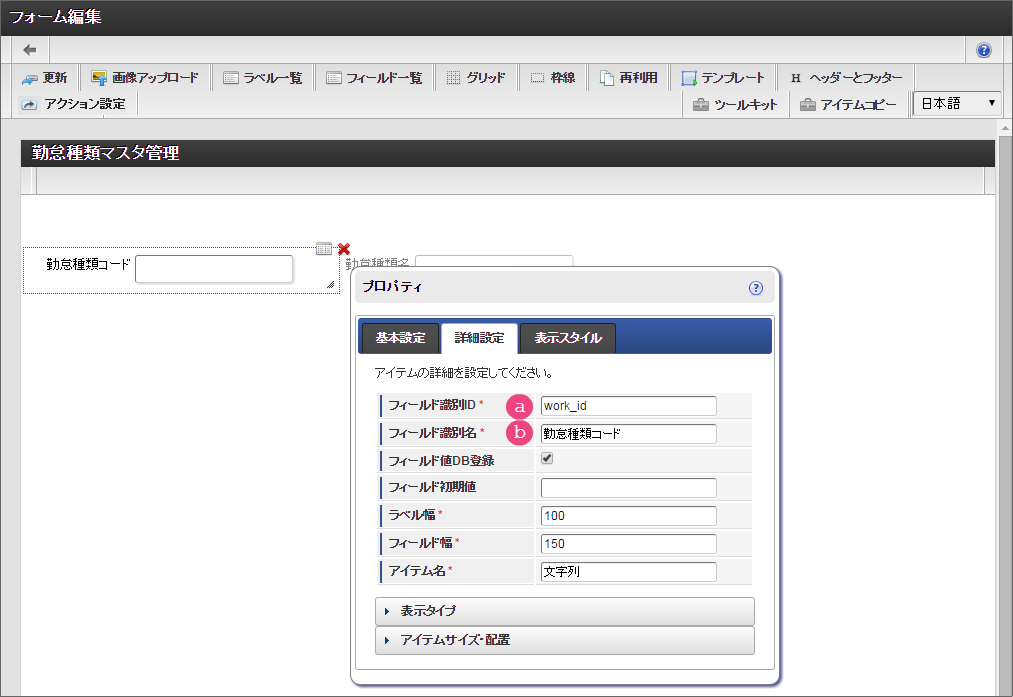Click the テンプレート button
The width and height of the screenshot is (1013, 697).
(x=723, y=78)
